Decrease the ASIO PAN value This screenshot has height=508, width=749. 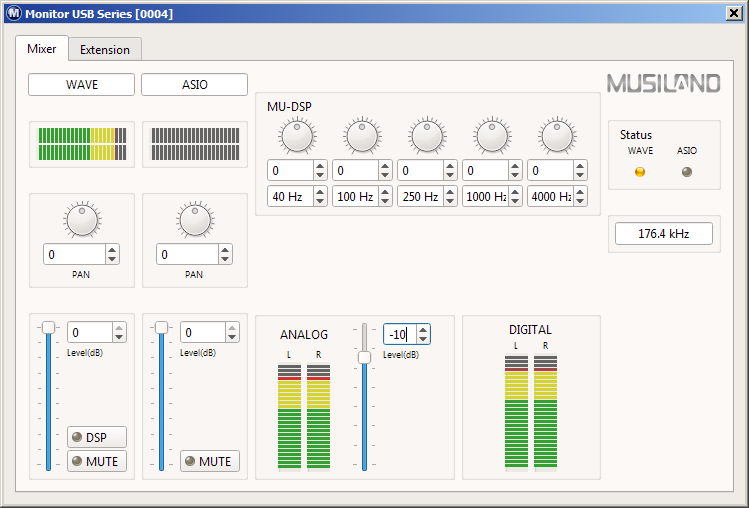(225, 259)
